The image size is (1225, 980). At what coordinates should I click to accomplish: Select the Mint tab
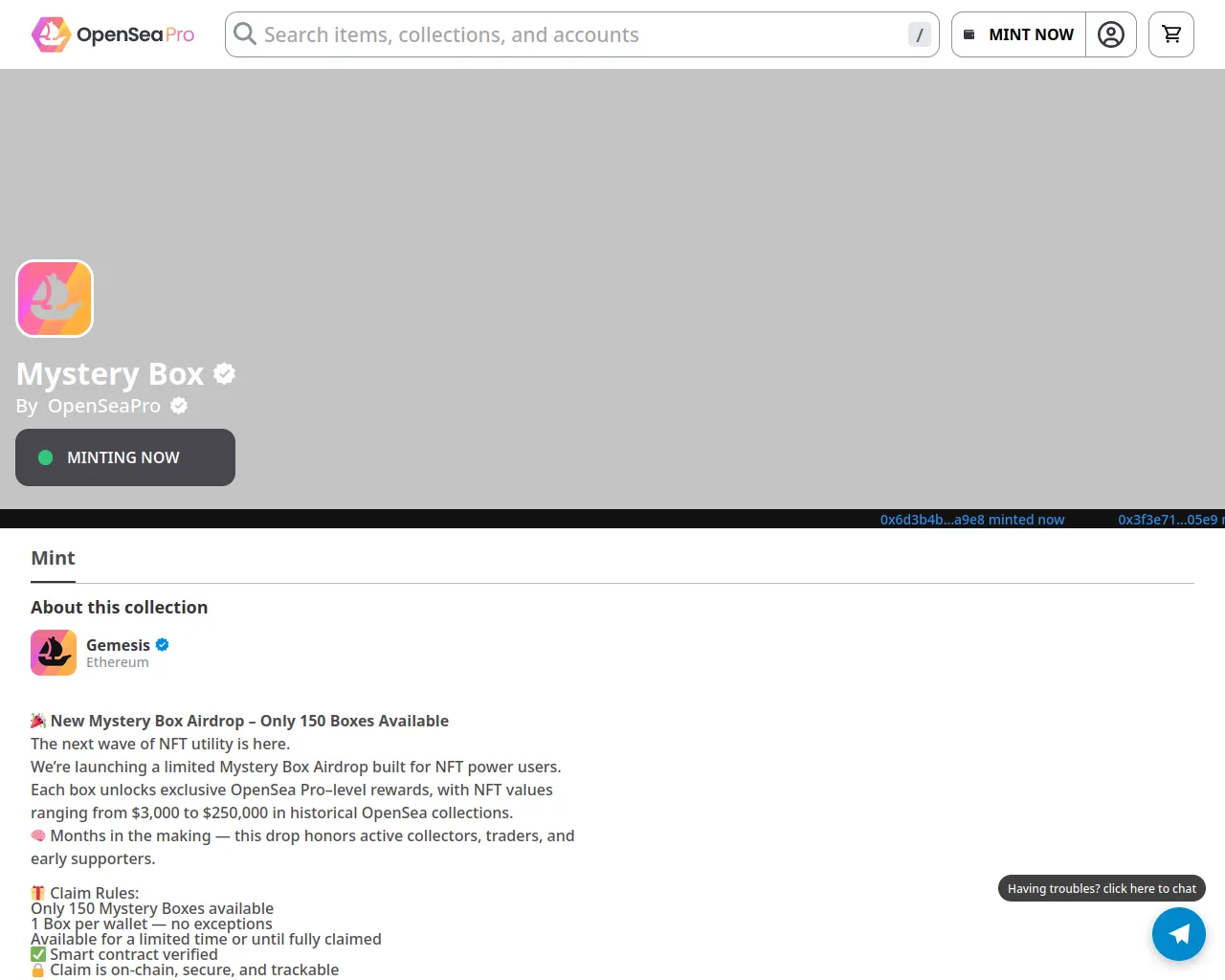[53, 559]
